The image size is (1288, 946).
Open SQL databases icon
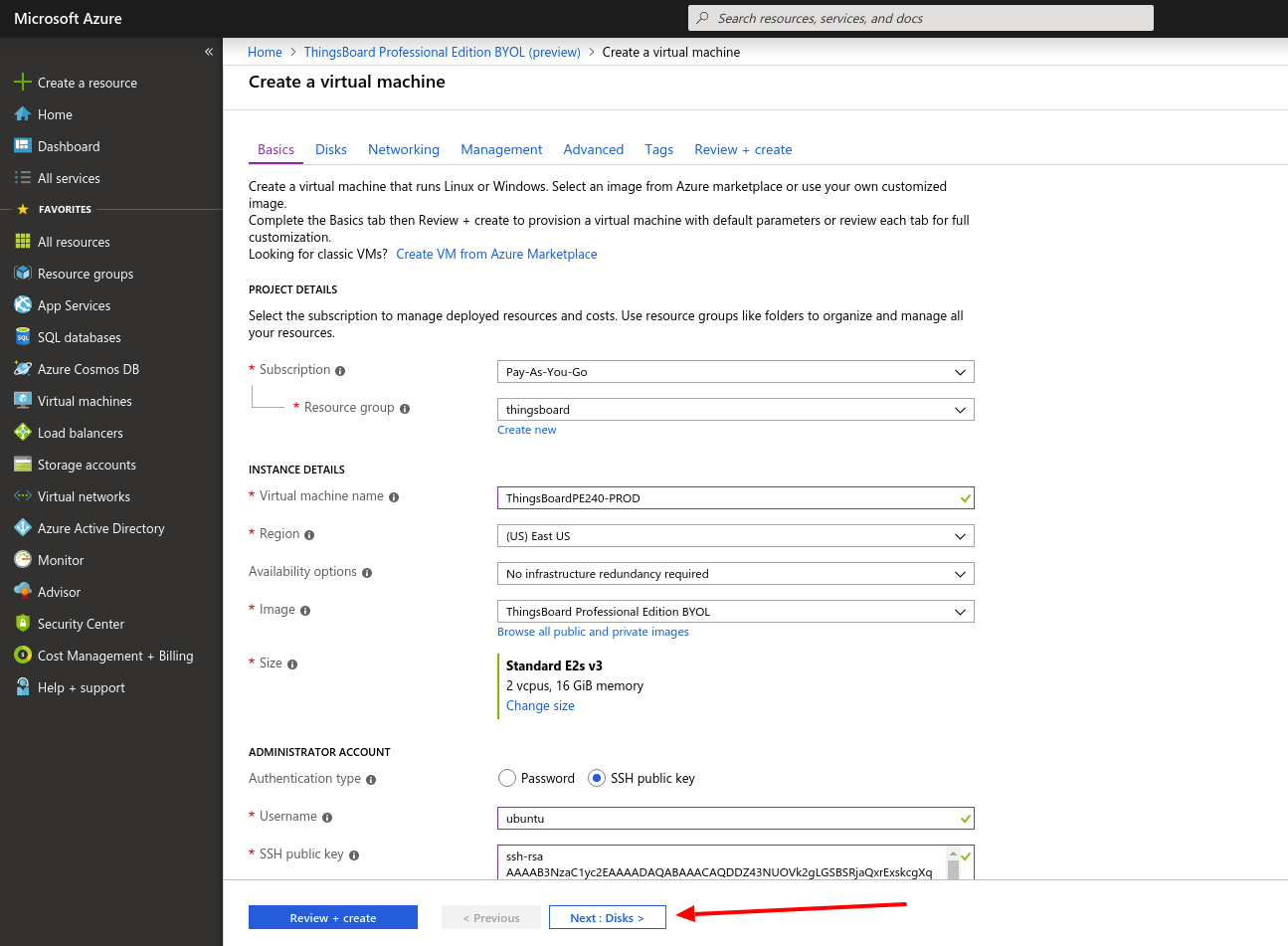tap(22, 337)
